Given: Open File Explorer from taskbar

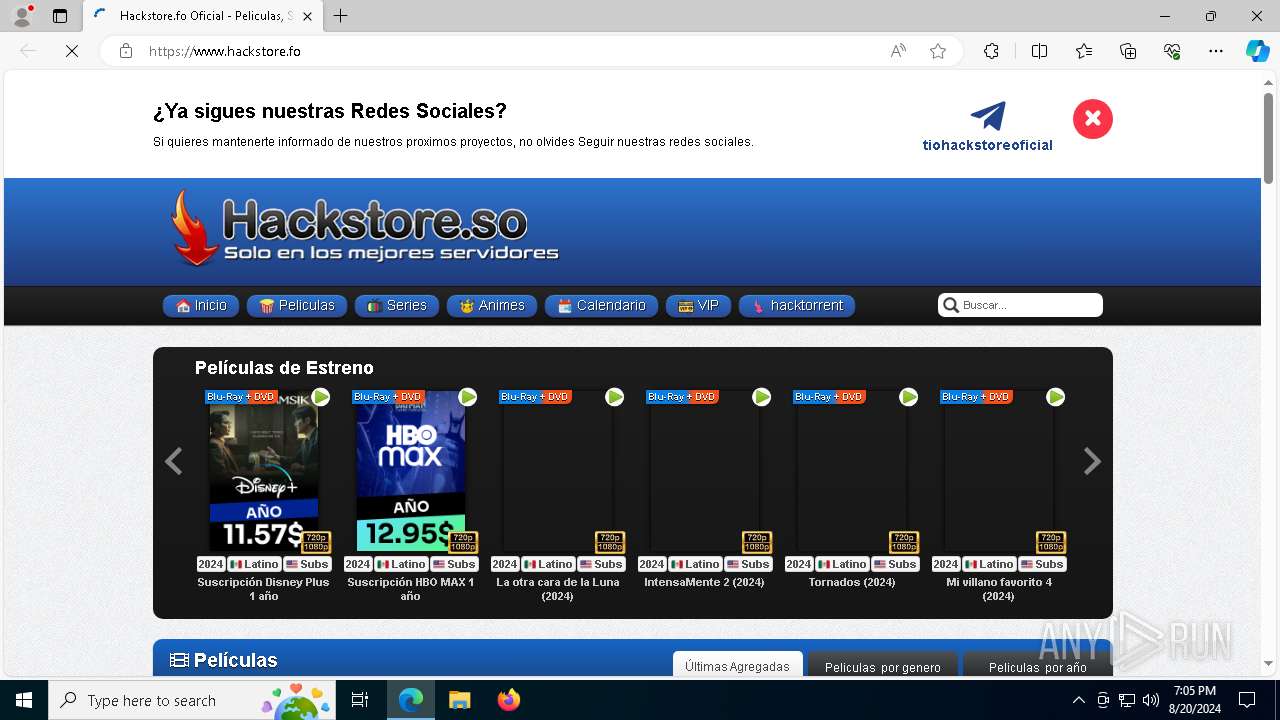Looking at the screenshot, I should pos(459,700).
